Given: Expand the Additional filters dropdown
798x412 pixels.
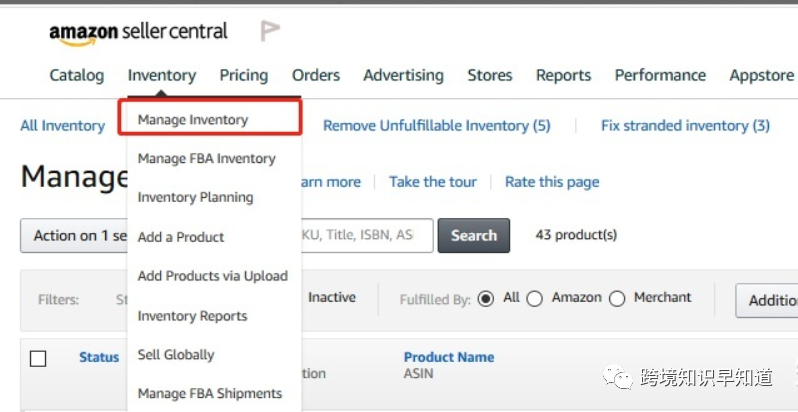Looking at the screenshot, I should coord(768,300).
